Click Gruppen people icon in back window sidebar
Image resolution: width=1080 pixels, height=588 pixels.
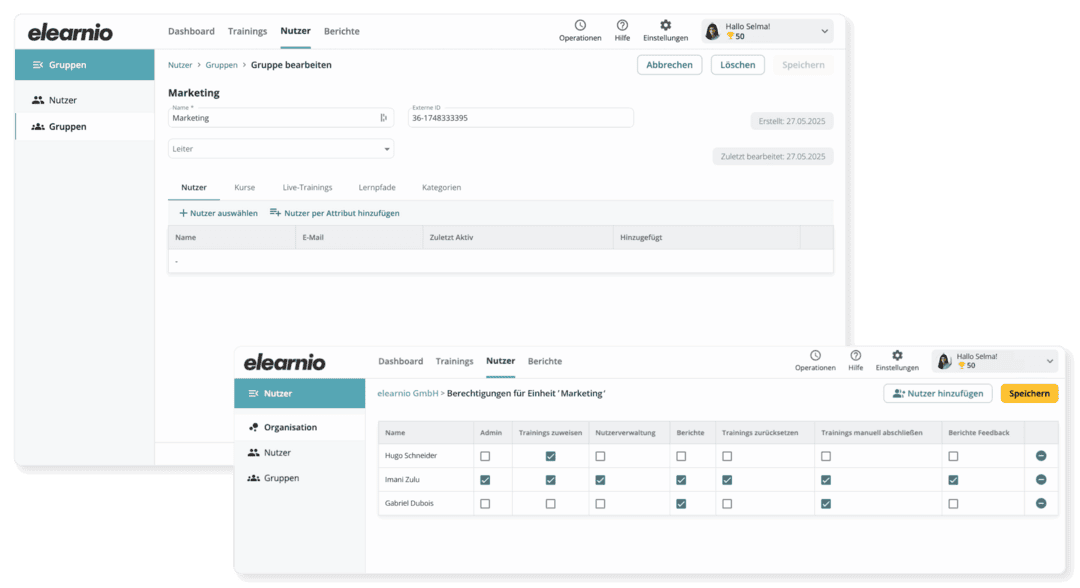pos(38,127)
